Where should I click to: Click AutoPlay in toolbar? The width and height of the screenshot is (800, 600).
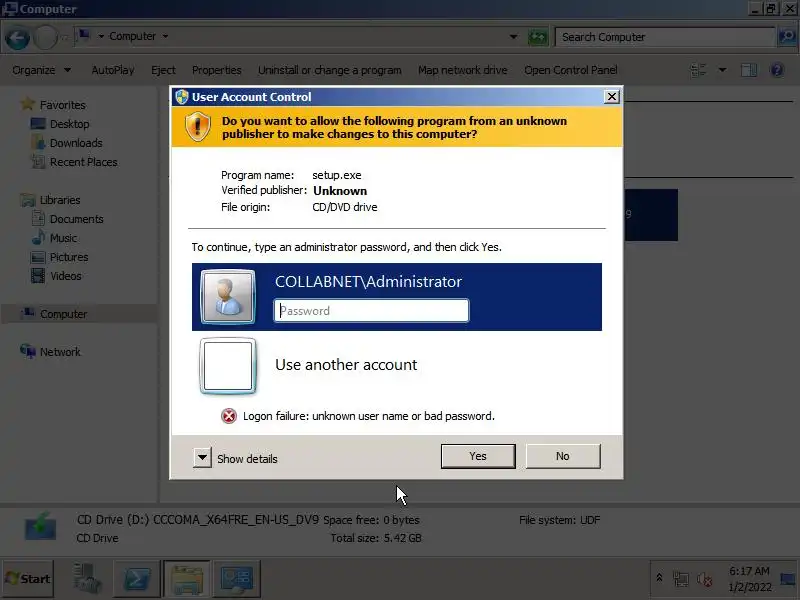tap(113, 70)
